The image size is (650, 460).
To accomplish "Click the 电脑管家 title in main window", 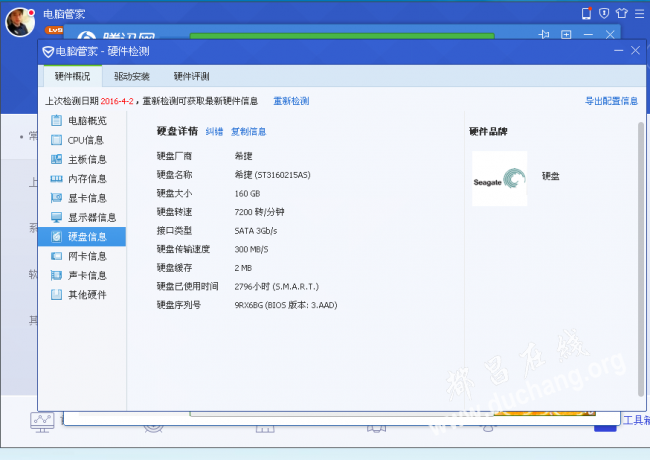I will pos(64,14).
